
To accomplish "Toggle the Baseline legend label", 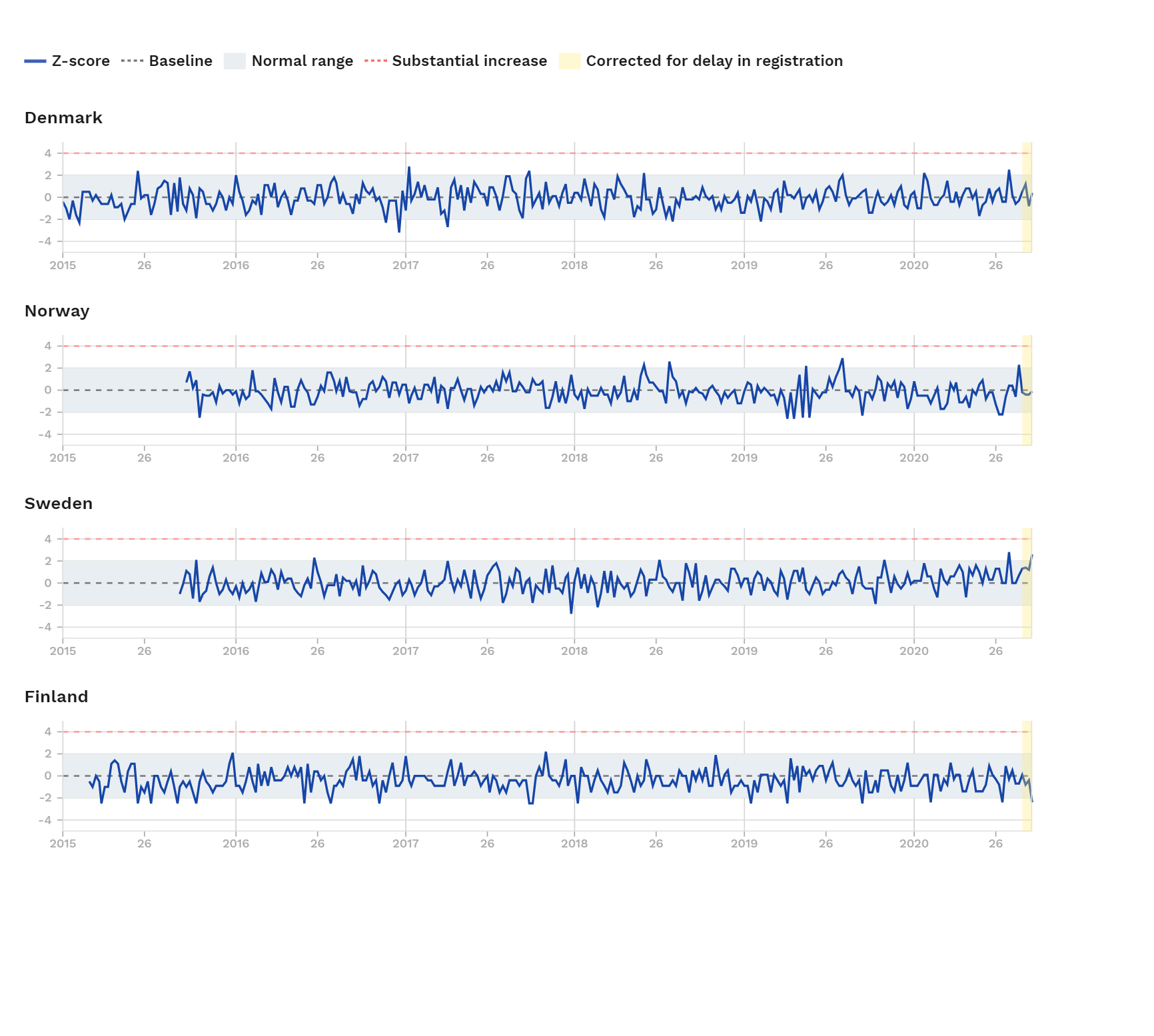I will pos(181,61).
